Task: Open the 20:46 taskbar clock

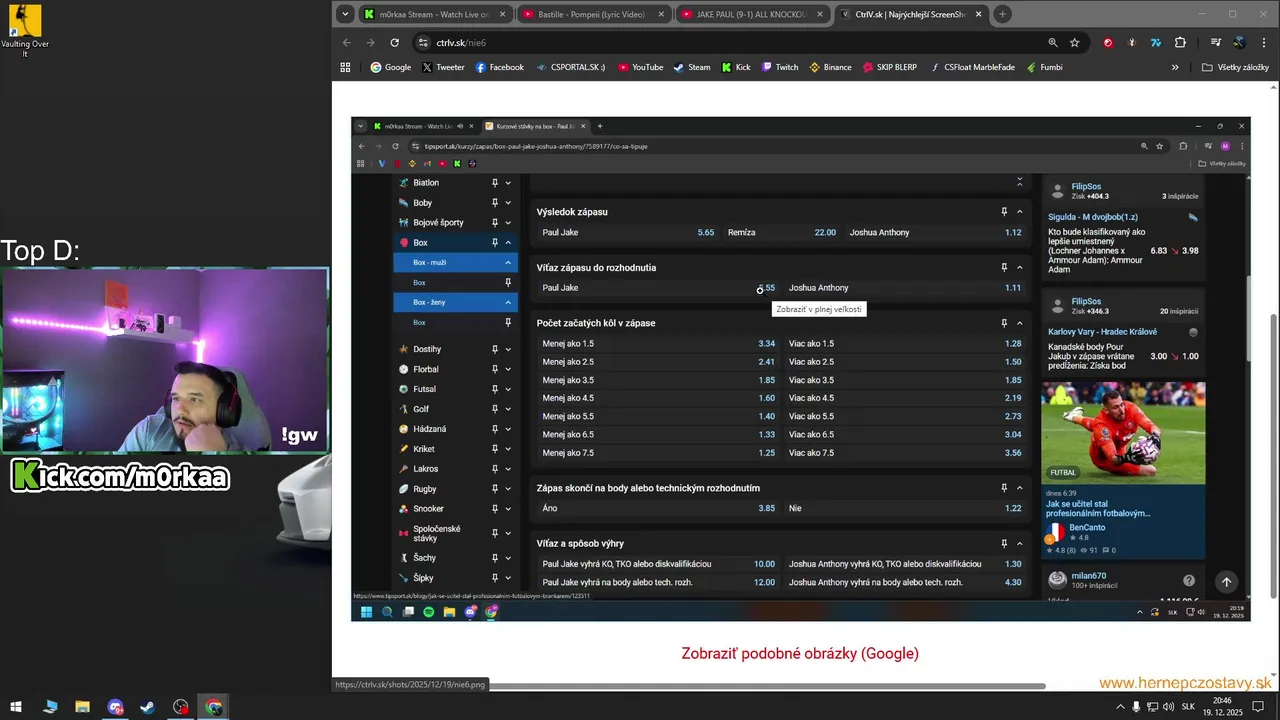Action: pyautogui.click(x=1222, y=707)
